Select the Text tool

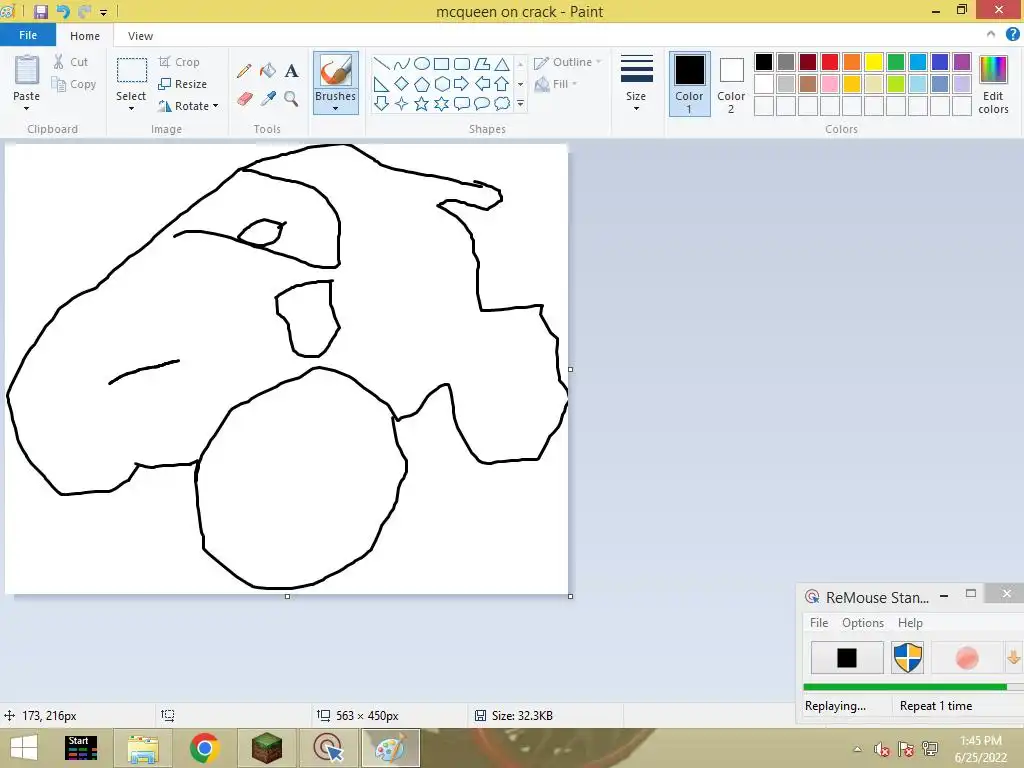pyautogui.click(x=291, y=71)
